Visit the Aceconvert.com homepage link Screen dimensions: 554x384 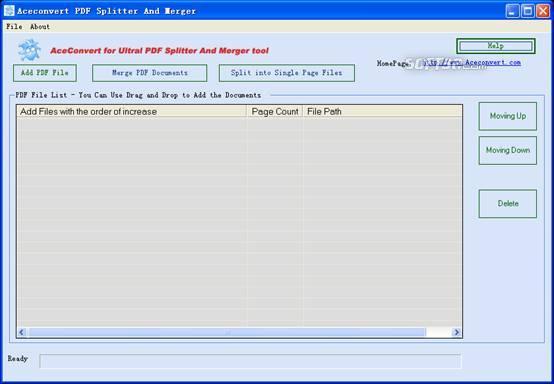(472, 63)
